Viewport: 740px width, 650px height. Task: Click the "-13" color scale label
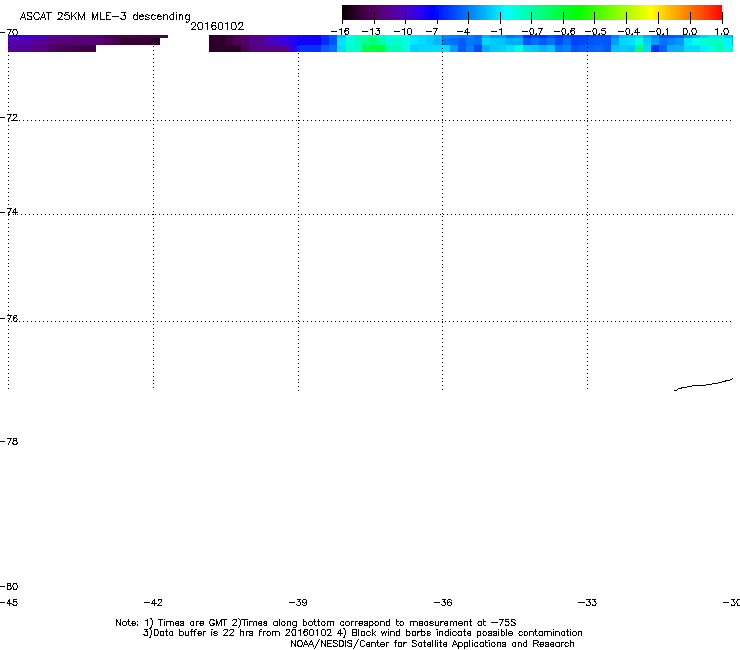click(371, 32)
